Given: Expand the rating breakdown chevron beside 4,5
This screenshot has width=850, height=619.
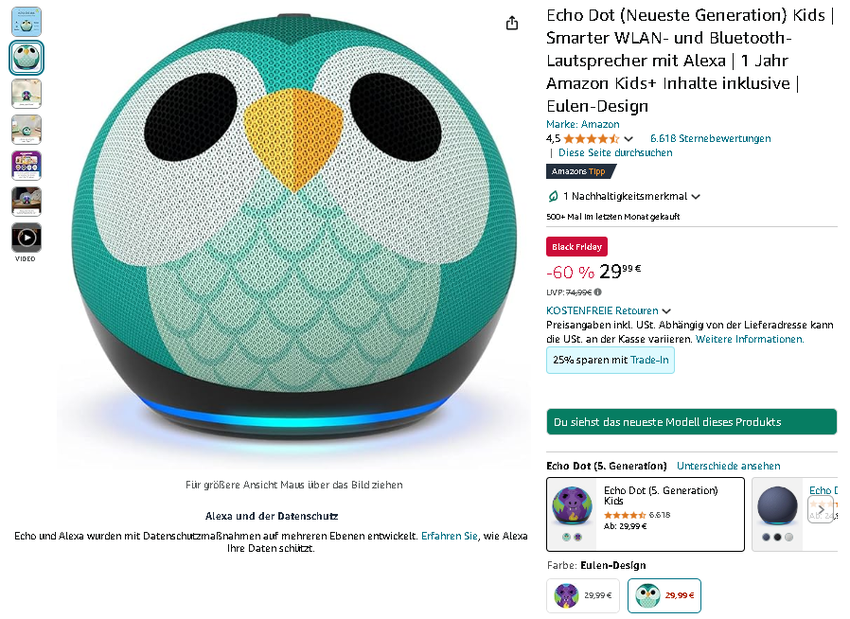Looking at the screenshot, I should point(628,139).
